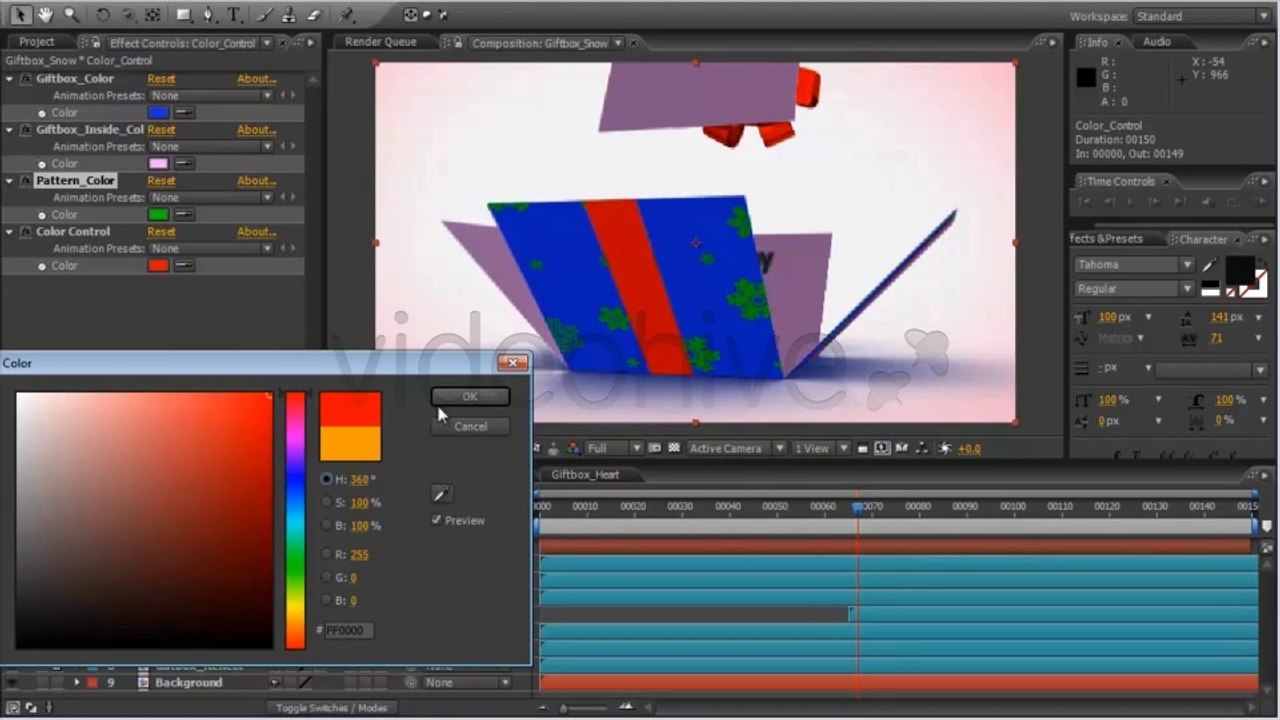Click the FF0000 hex color field

pos(349,631)
